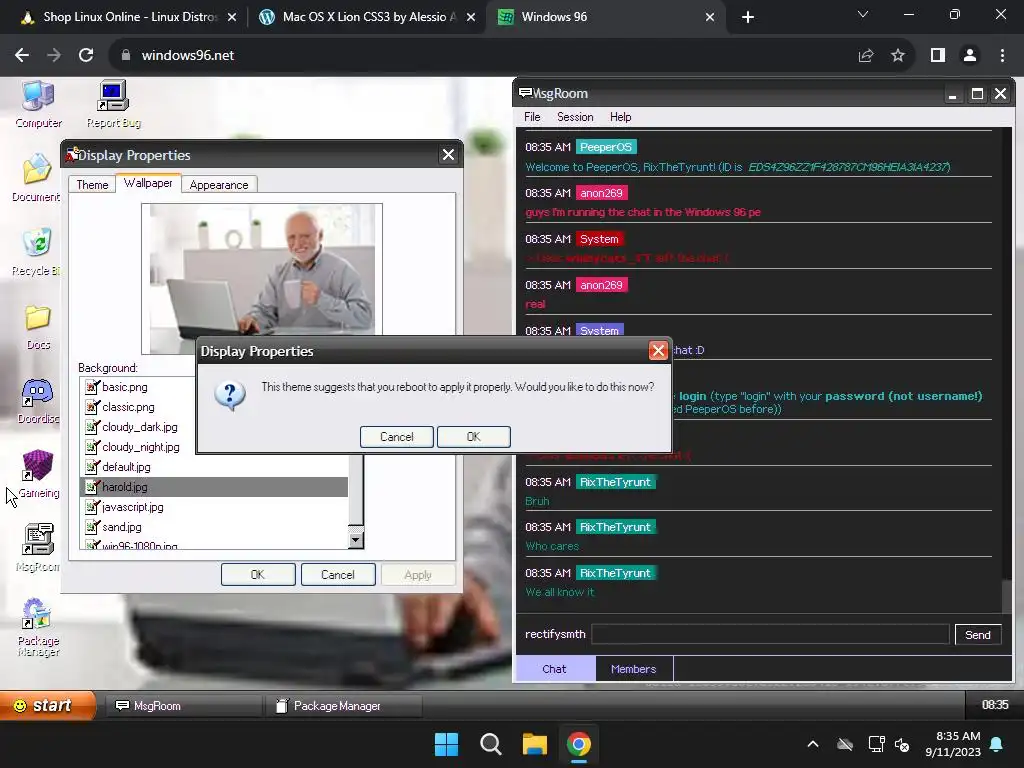The width and height of the screenshot is (1024, 768).
Task: Click the Windows notification bell icon
Action: coord(997,744)
